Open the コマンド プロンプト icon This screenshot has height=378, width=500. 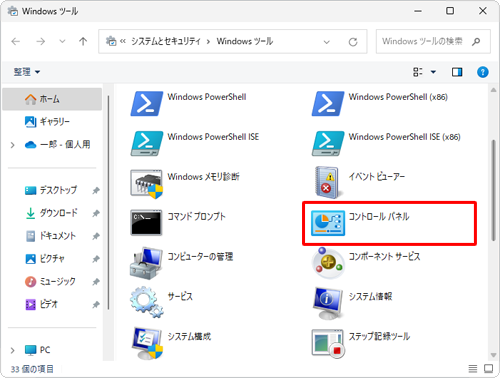(146, 223)
